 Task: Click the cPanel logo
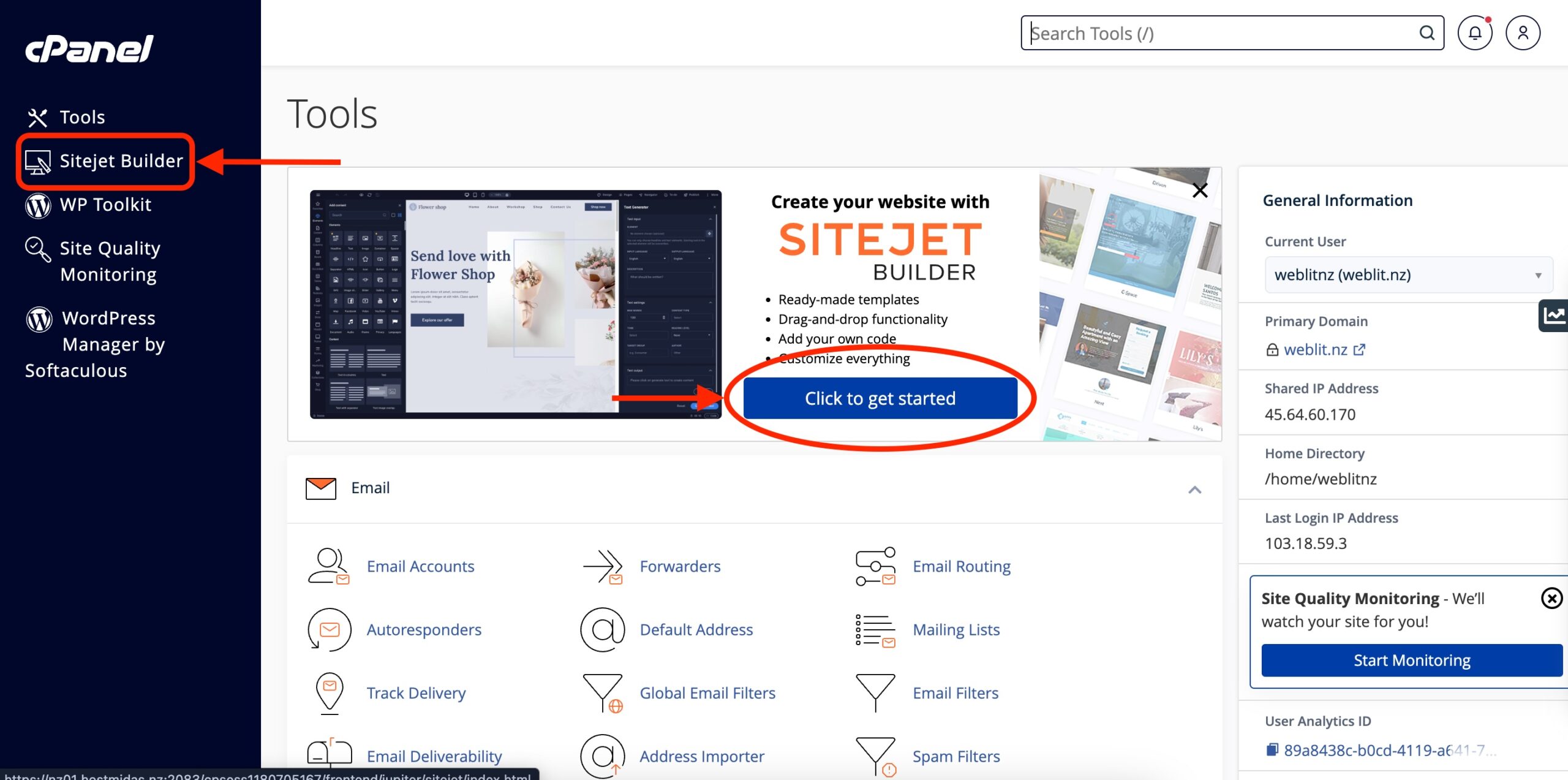point(89,48)
